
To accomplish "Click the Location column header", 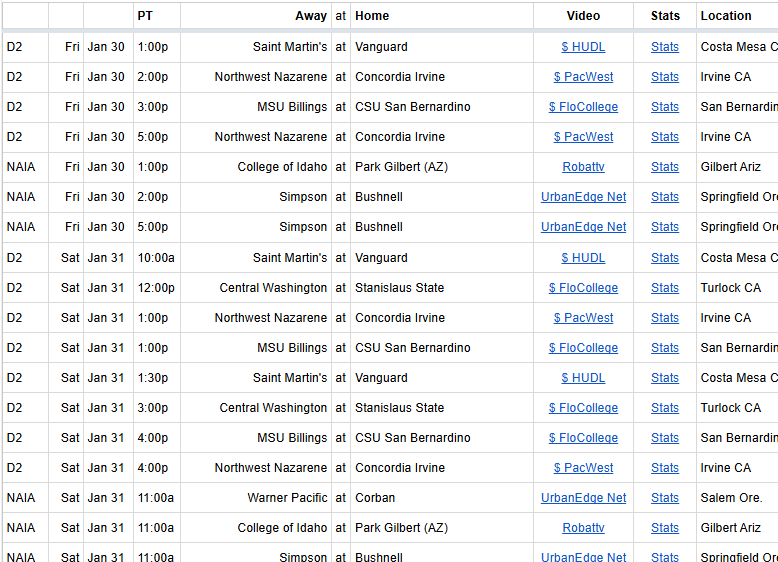I will 737,16.
